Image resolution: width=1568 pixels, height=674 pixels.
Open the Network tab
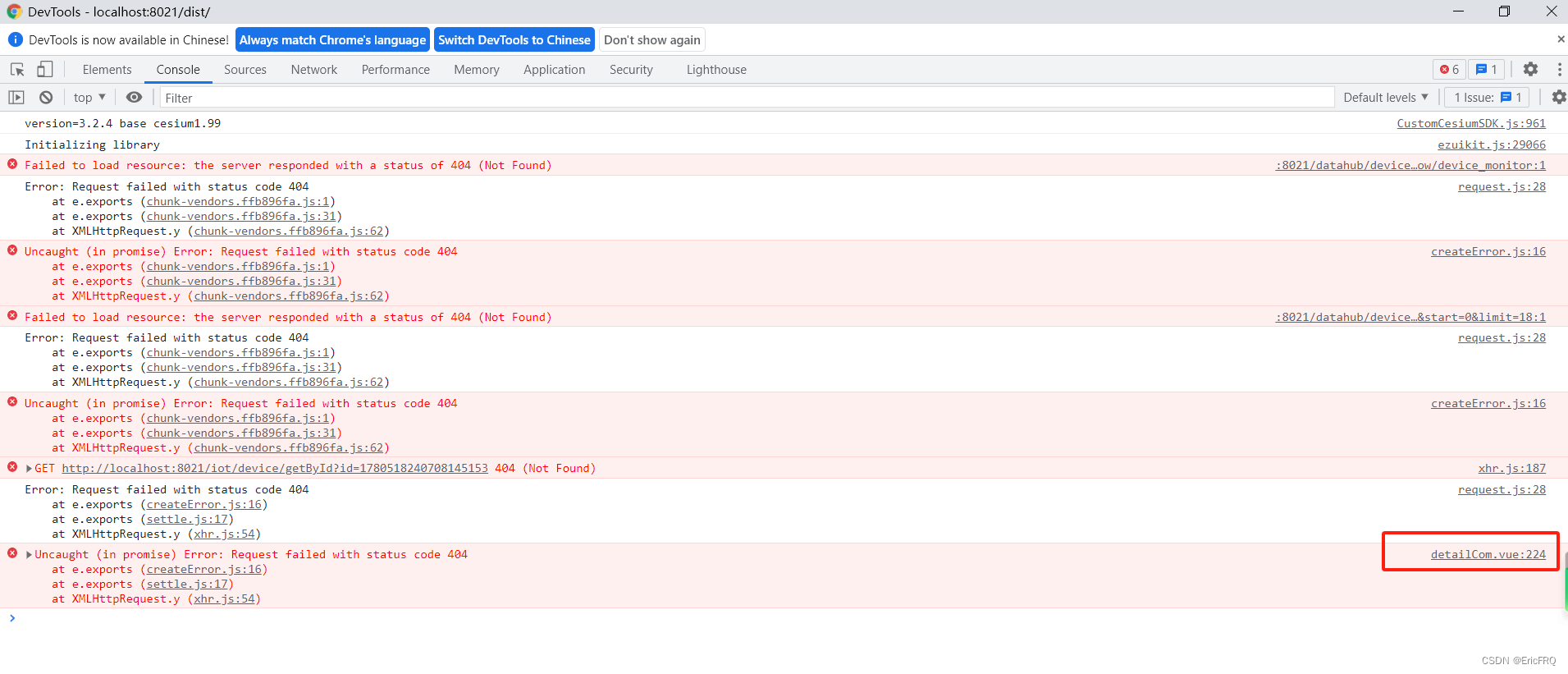(x=314, y=70)
